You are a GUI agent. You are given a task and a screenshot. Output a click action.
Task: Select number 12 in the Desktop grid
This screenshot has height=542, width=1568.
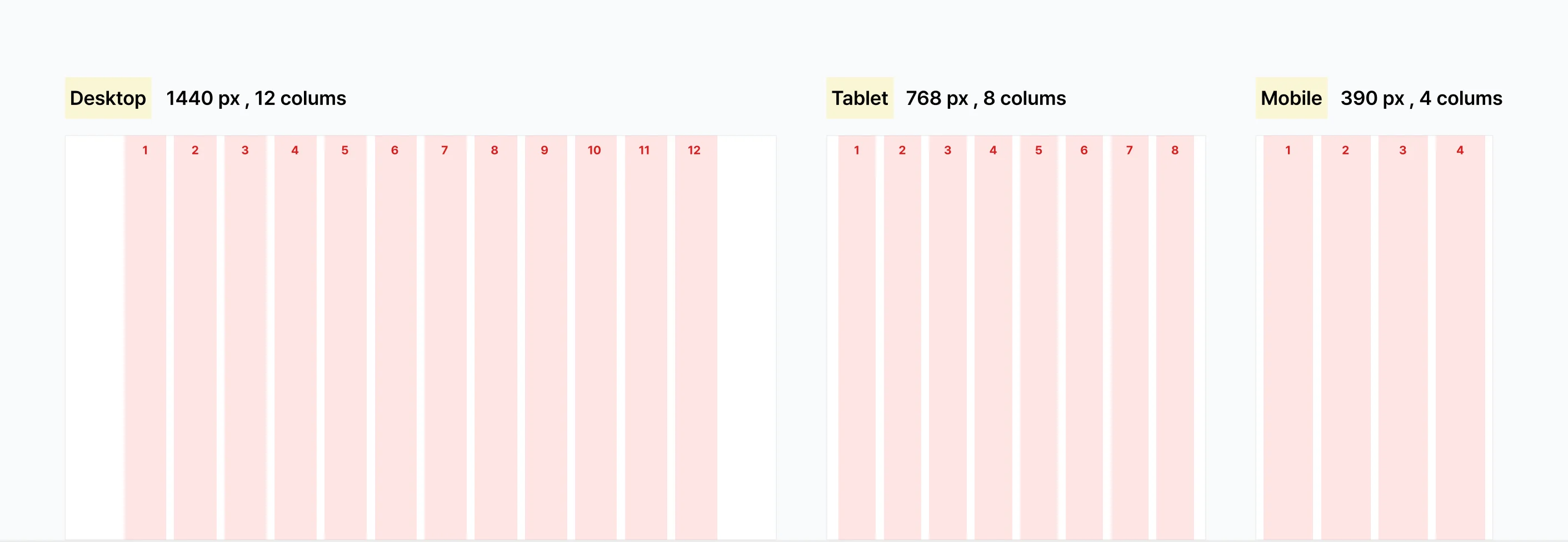[x=694, y=150]
